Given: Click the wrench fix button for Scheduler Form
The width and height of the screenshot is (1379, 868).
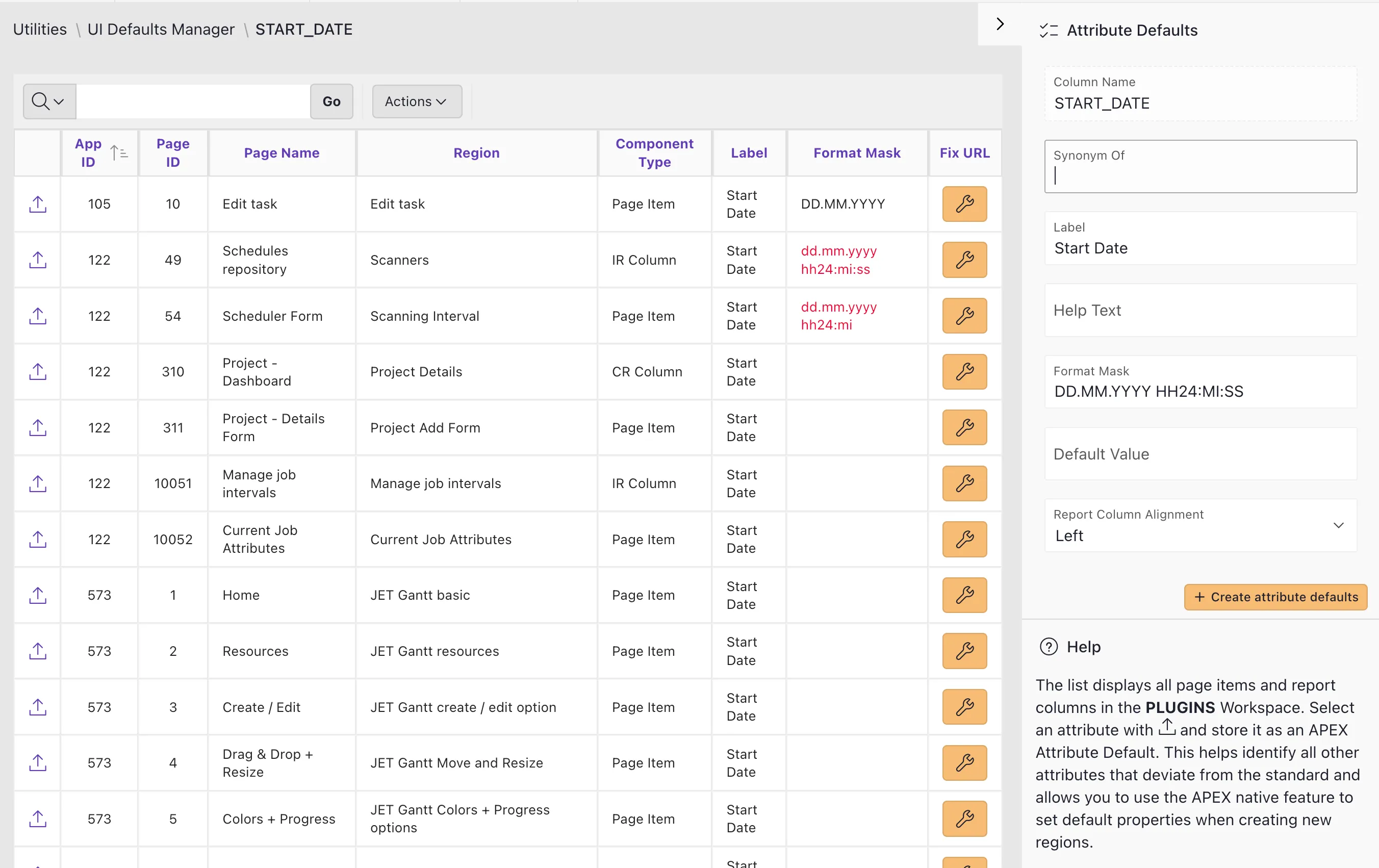Looking at the screenshot, I should coord(964,316).
